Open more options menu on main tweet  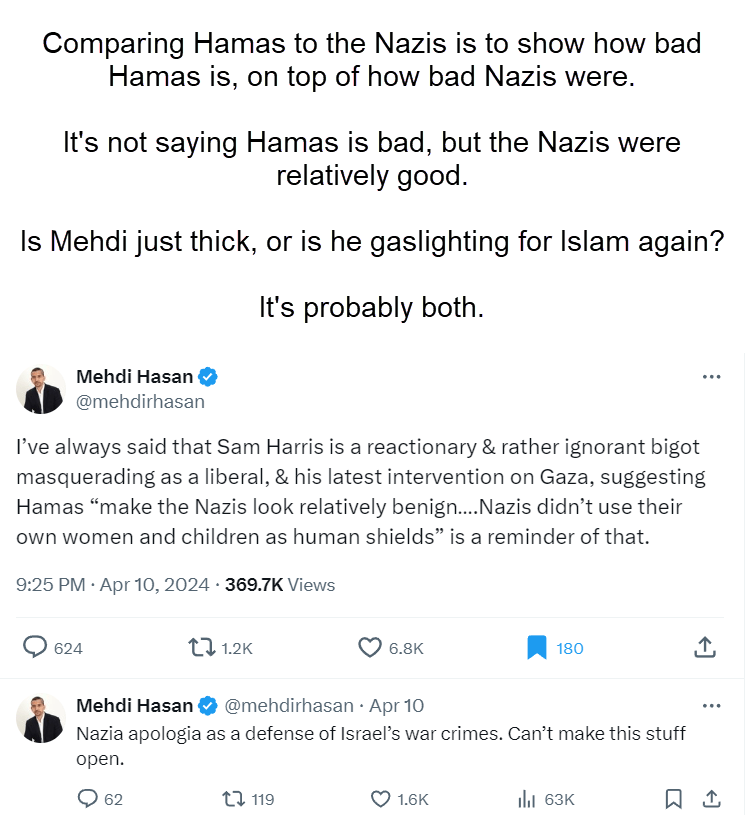coord(711,377)
